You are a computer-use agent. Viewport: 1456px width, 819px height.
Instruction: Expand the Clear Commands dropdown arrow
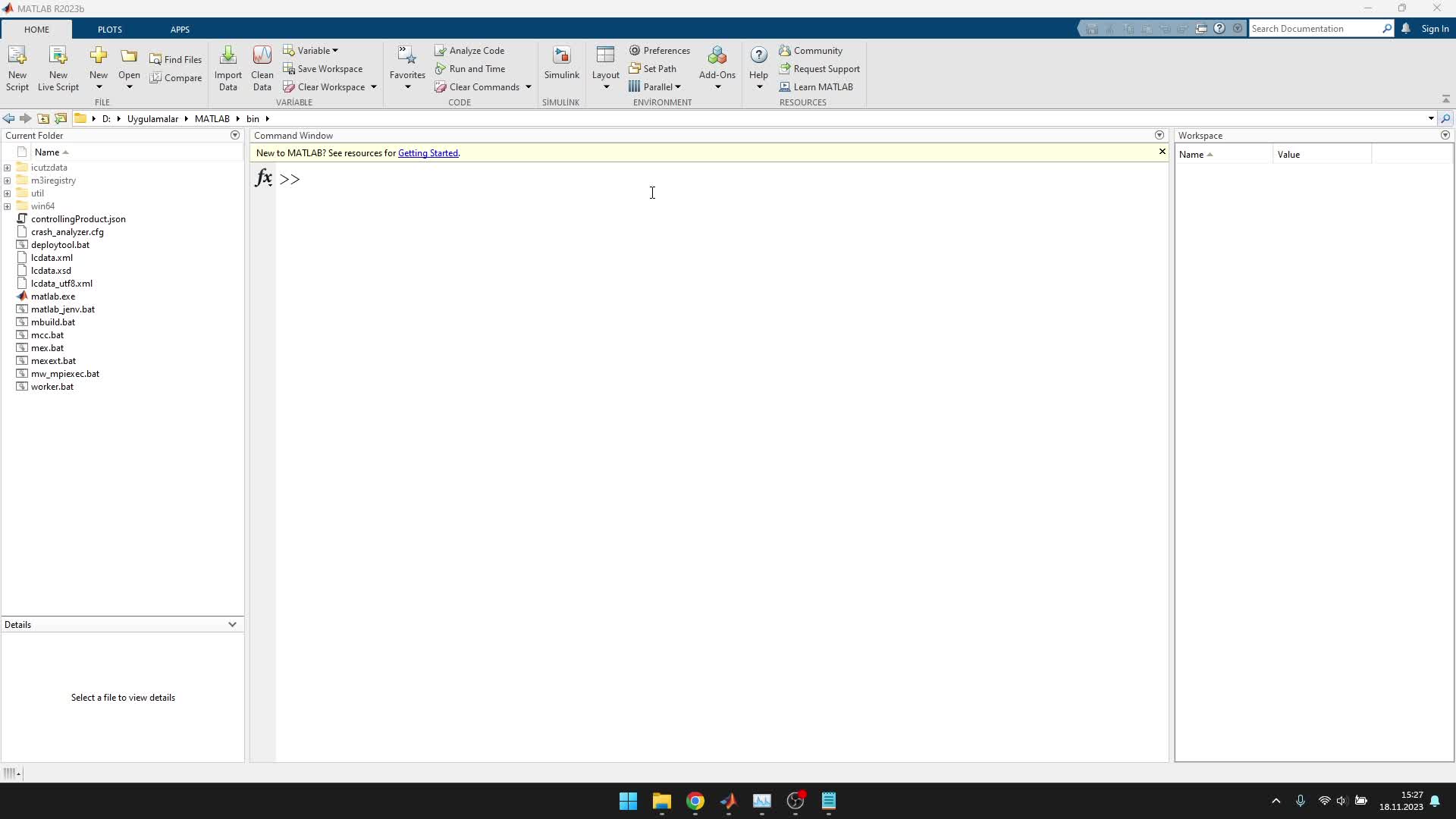(529, 86)
